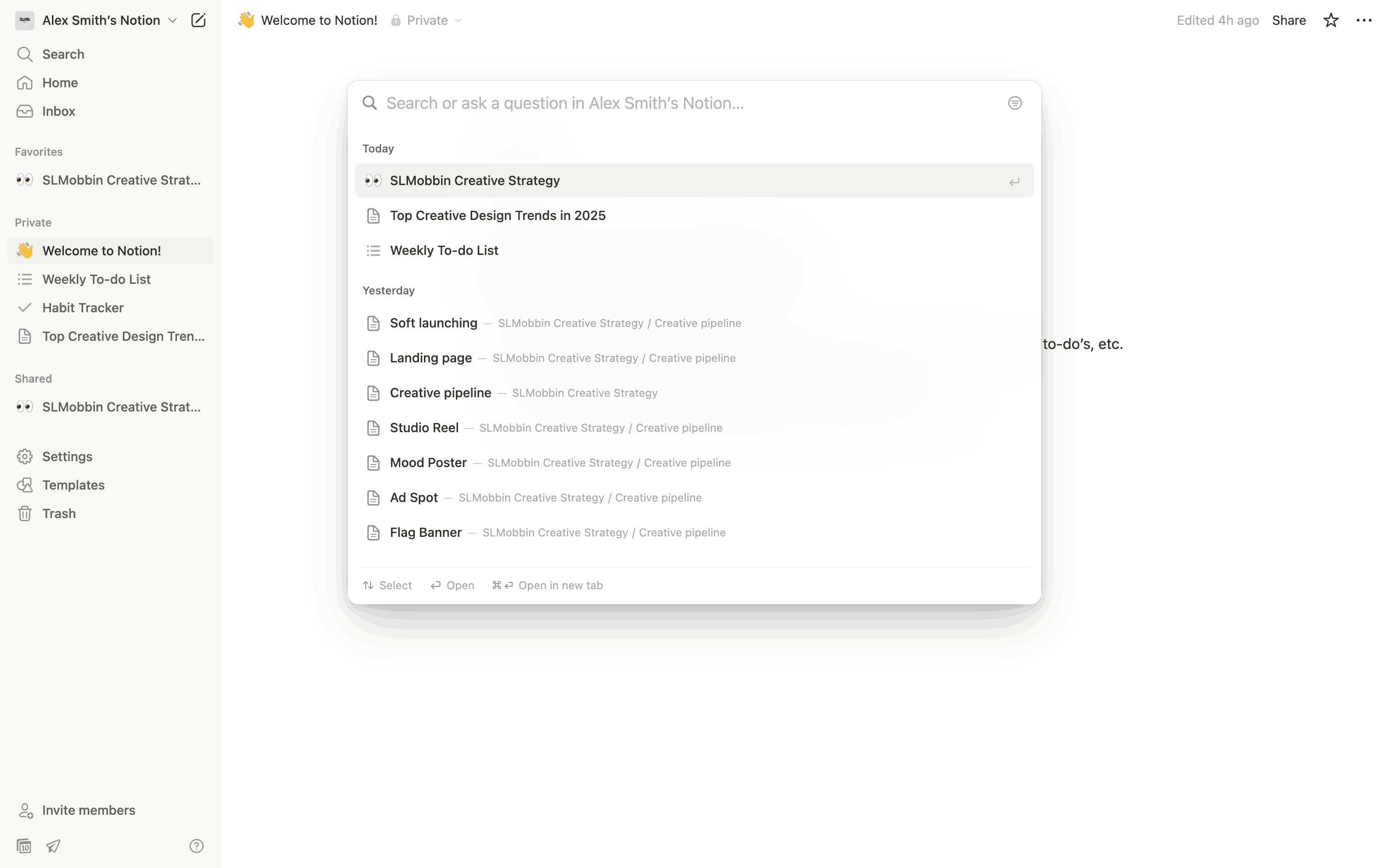Click the paper plane icon in sidebar
This screenshot has width=1389, height=868.
(x=53, y=845)
